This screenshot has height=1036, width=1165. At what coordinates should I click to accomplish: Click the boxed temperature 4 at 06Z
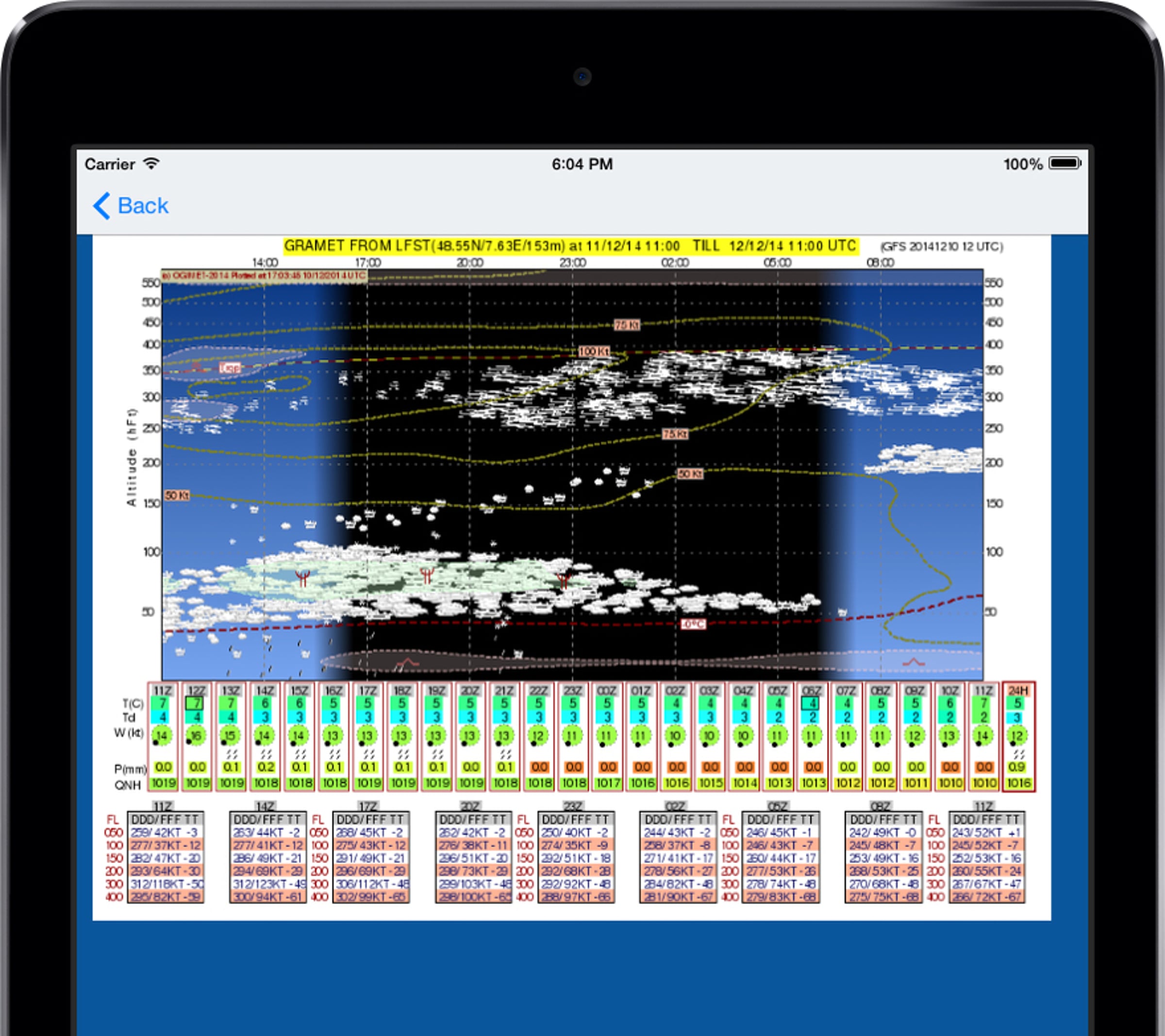point(812,703)
